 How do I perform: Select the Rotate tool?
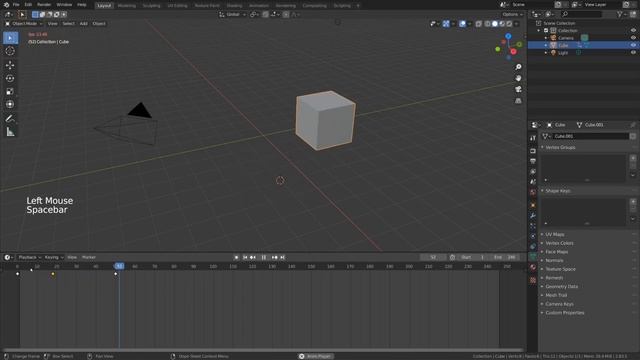click(x=11, y=78)
